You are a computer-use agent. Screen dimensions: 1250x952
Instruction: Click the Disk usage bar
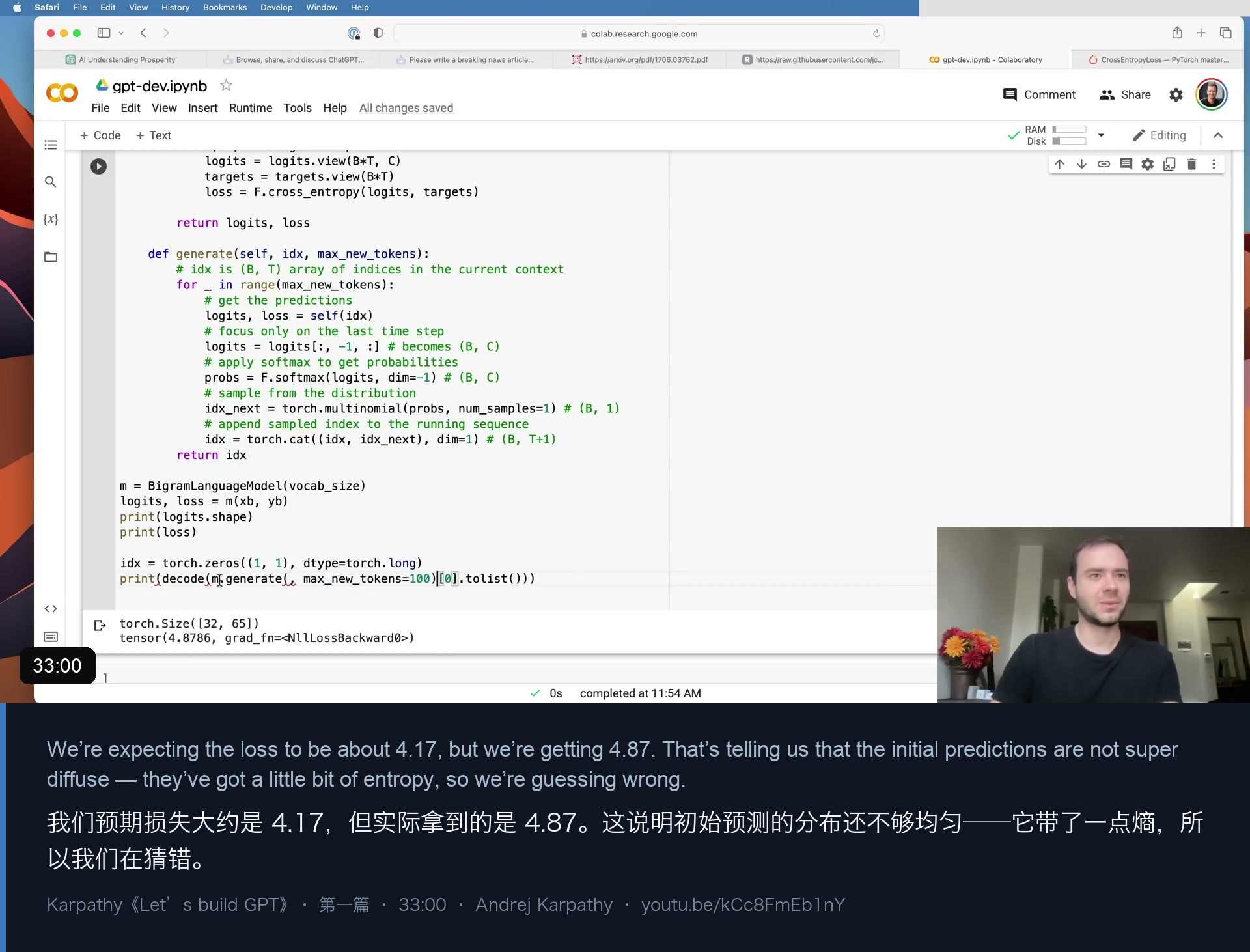tap(1069, 141)
